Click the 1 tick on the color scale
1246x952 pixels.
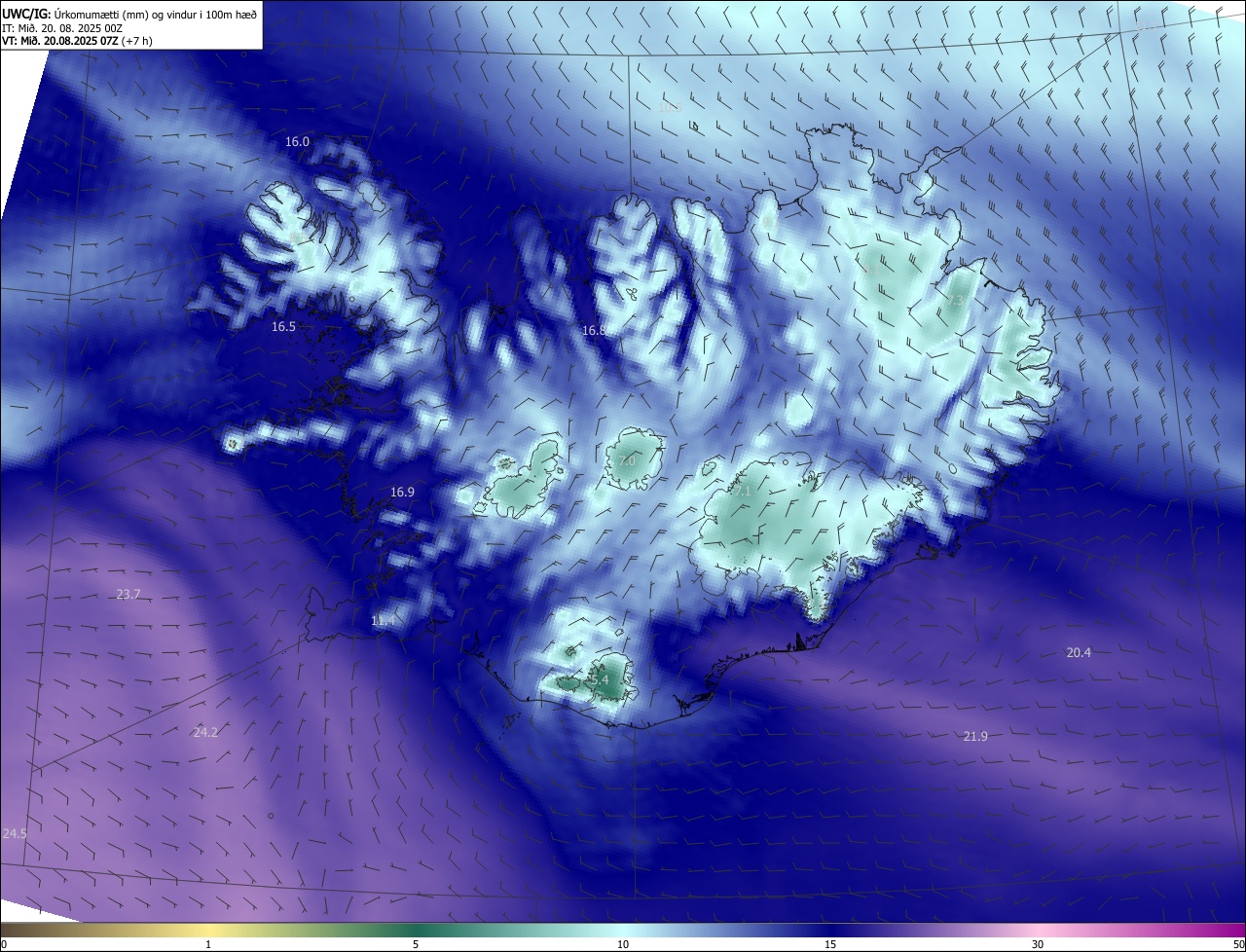click(208, 945)
